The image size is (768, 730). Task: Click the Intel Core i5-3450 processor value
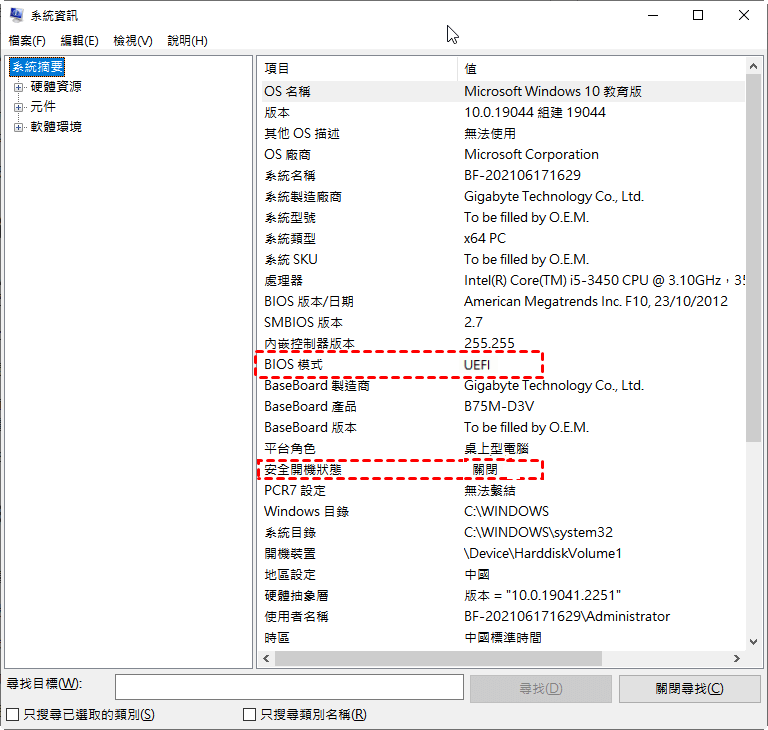point(604,281)
